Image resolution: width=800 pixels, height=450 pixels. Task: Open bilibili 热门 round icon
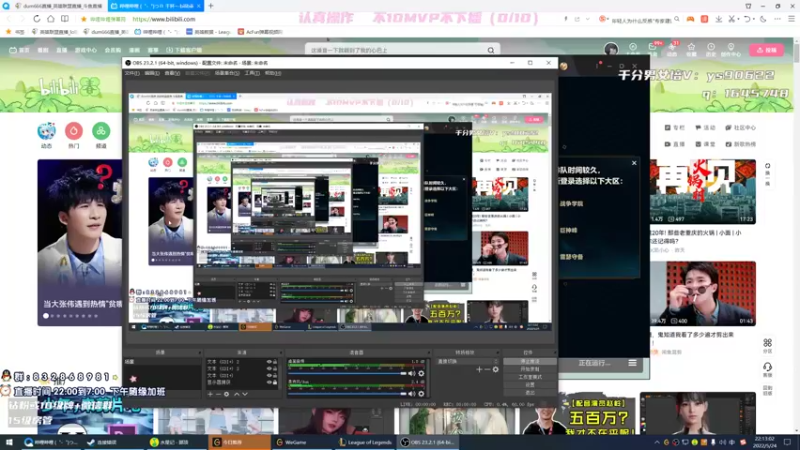click(74, 131)
